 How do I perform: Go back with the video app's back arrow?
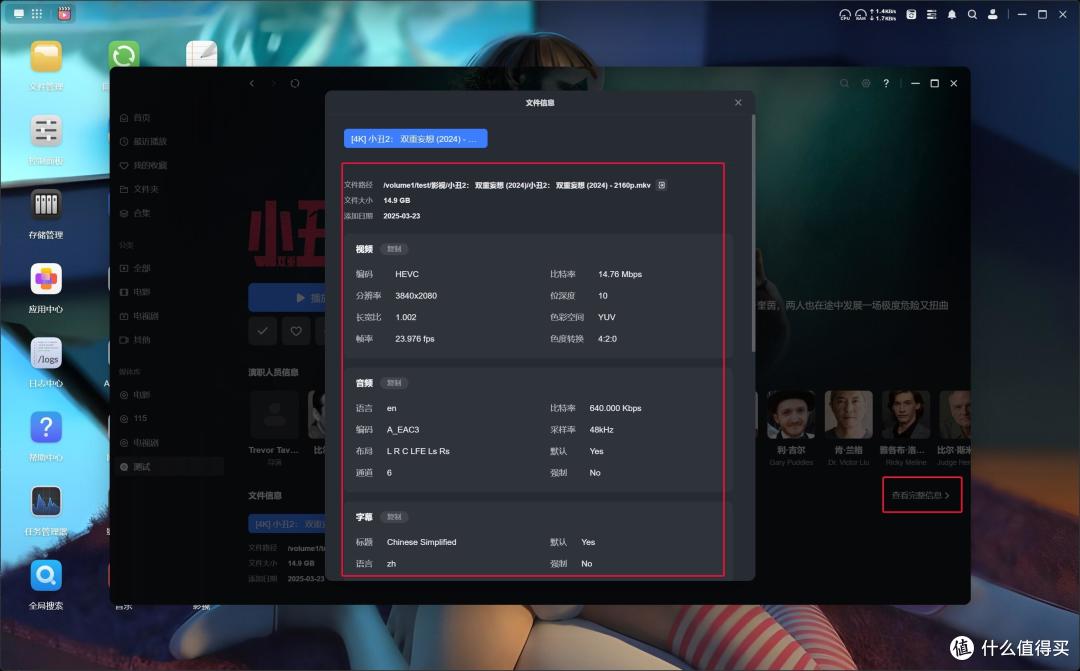[x=252, y=83]
